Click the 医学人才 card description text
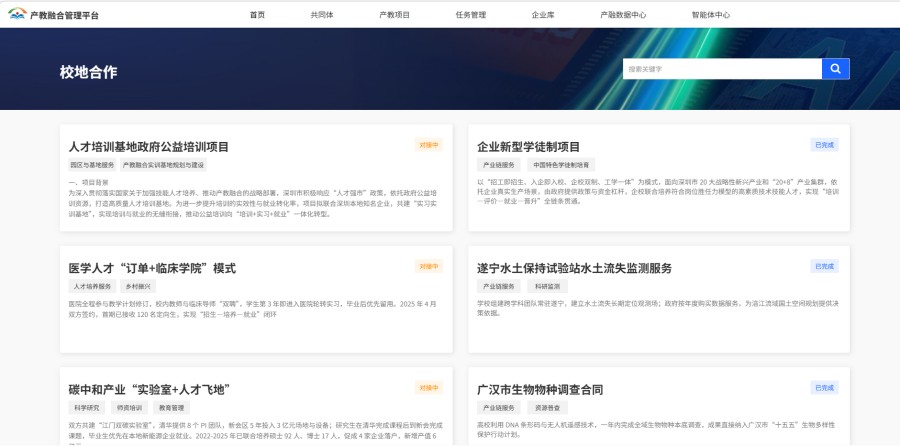This screenshot has width=900, height=446. [253, 309]
